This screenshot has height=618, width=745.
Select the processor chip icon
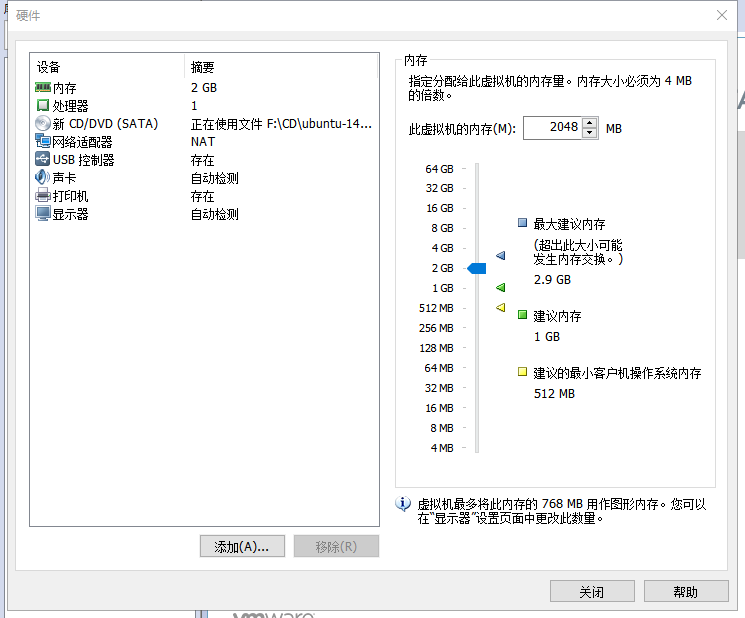(43, 105)
